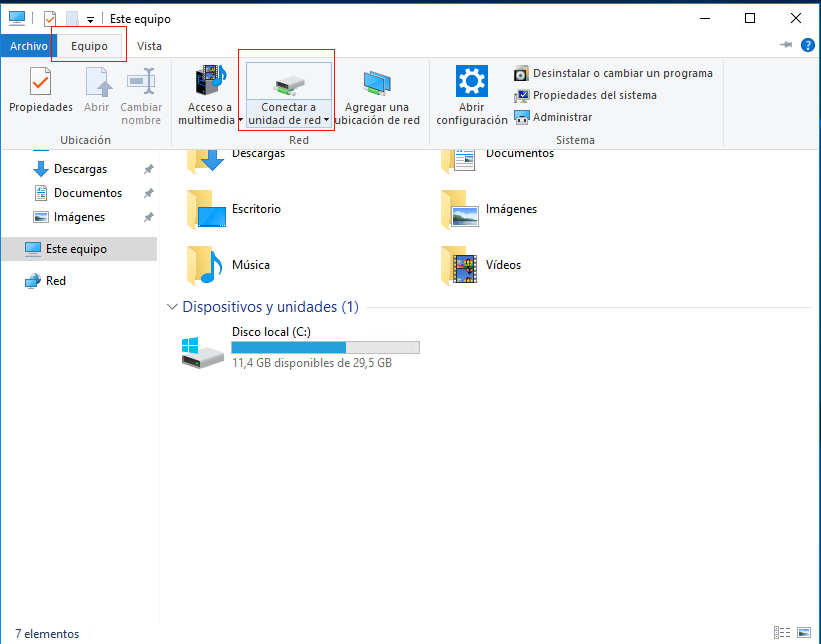Click the 'Sistema' ribbon group label
821x644 pixels.
click(575, 140)
